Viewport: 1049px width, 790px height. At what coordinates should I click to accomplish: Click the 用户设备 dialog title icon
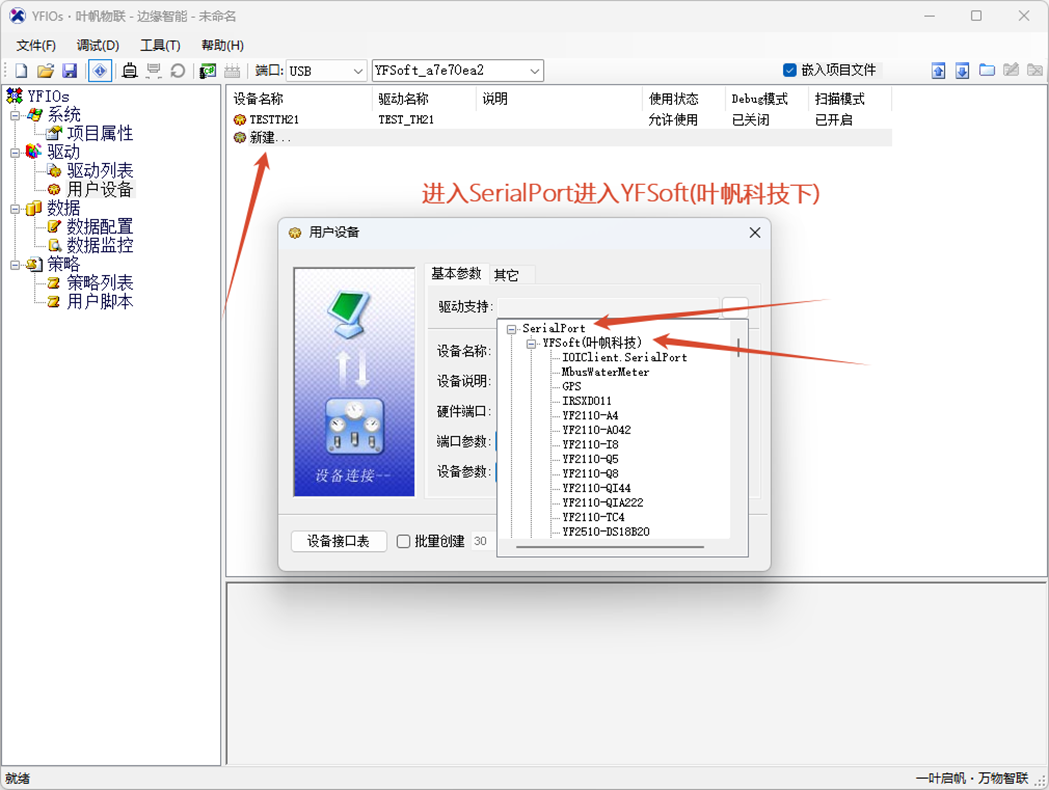tap(294, 233)
